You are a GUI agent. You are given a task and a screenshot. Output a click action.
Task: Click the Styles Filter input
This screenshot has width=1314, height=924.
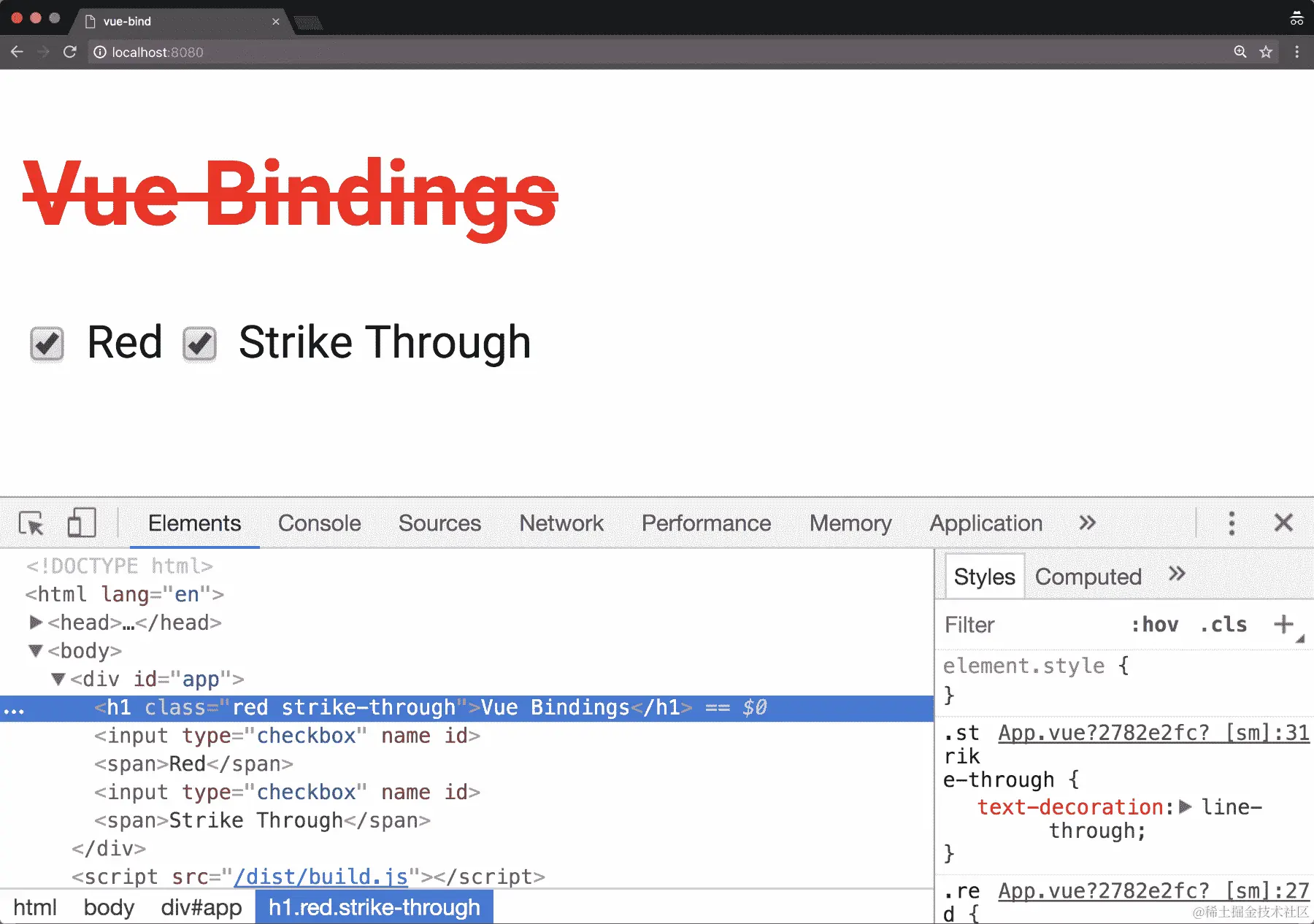[x=1029, y=625]
